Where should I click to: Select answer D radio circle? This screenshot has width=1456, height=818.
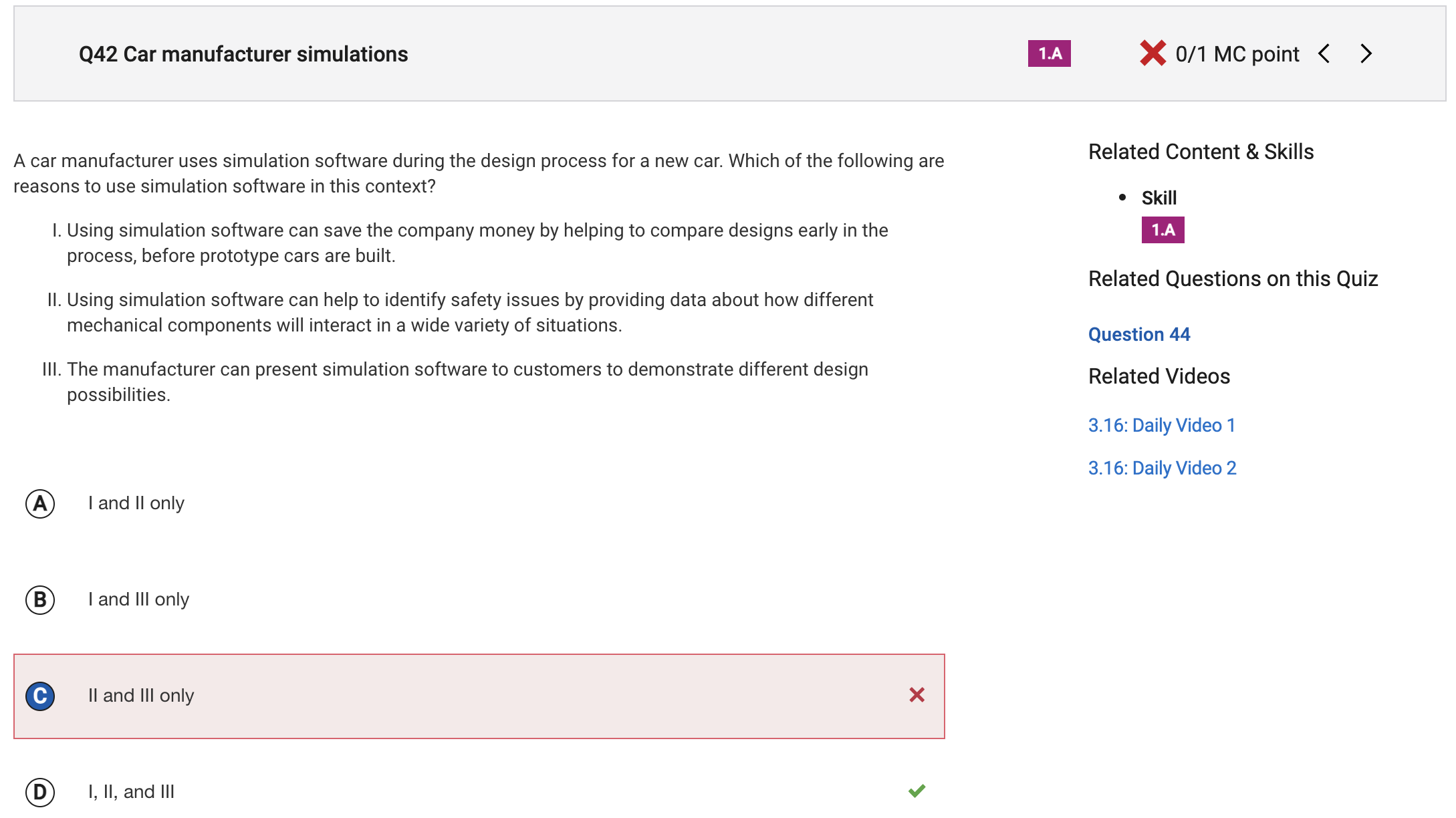40,792
